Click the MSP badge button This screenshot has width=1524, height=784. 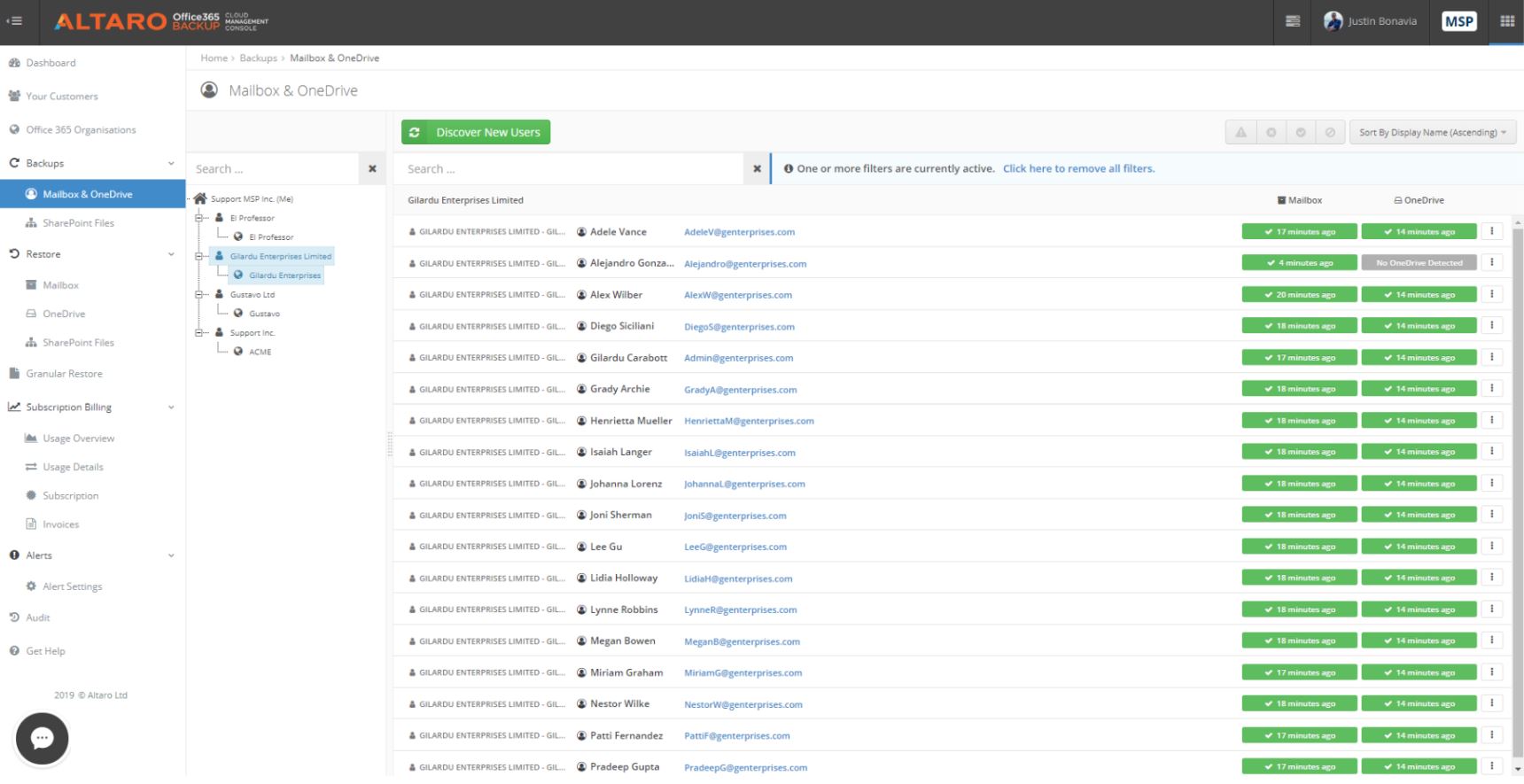click(x=1458, y=21)
